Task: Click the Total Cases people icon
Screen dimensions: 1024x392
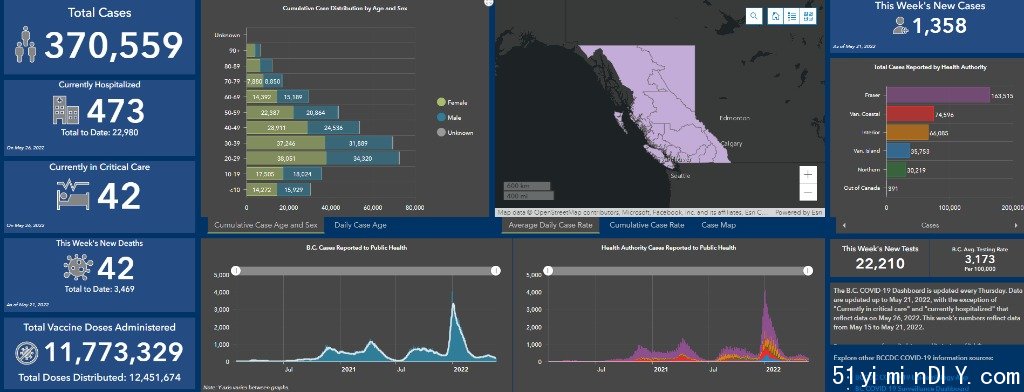Action: click(x=26, y=45)
